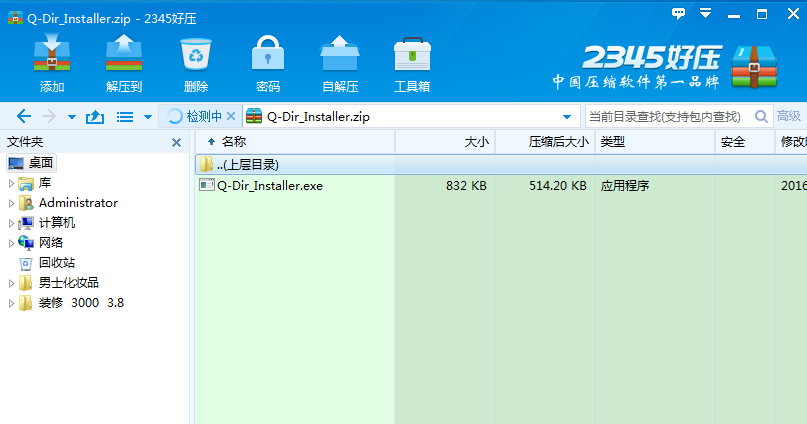Click the Q-Dir_Installer.exe file icon

tap(206, 185)
